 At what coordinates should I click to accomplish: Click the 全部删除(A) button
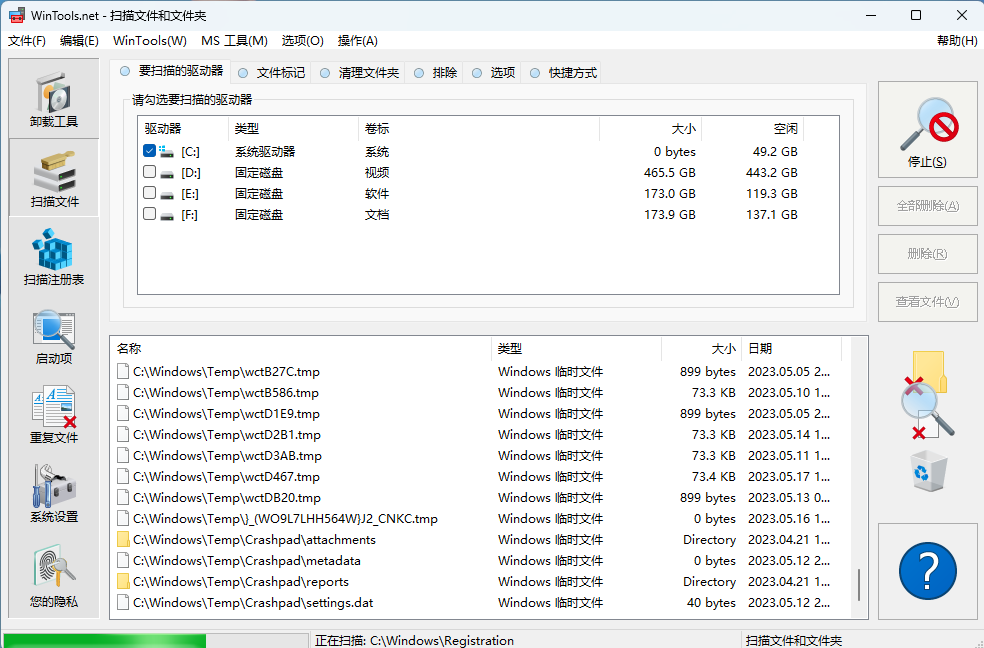(x=928, y=206)
